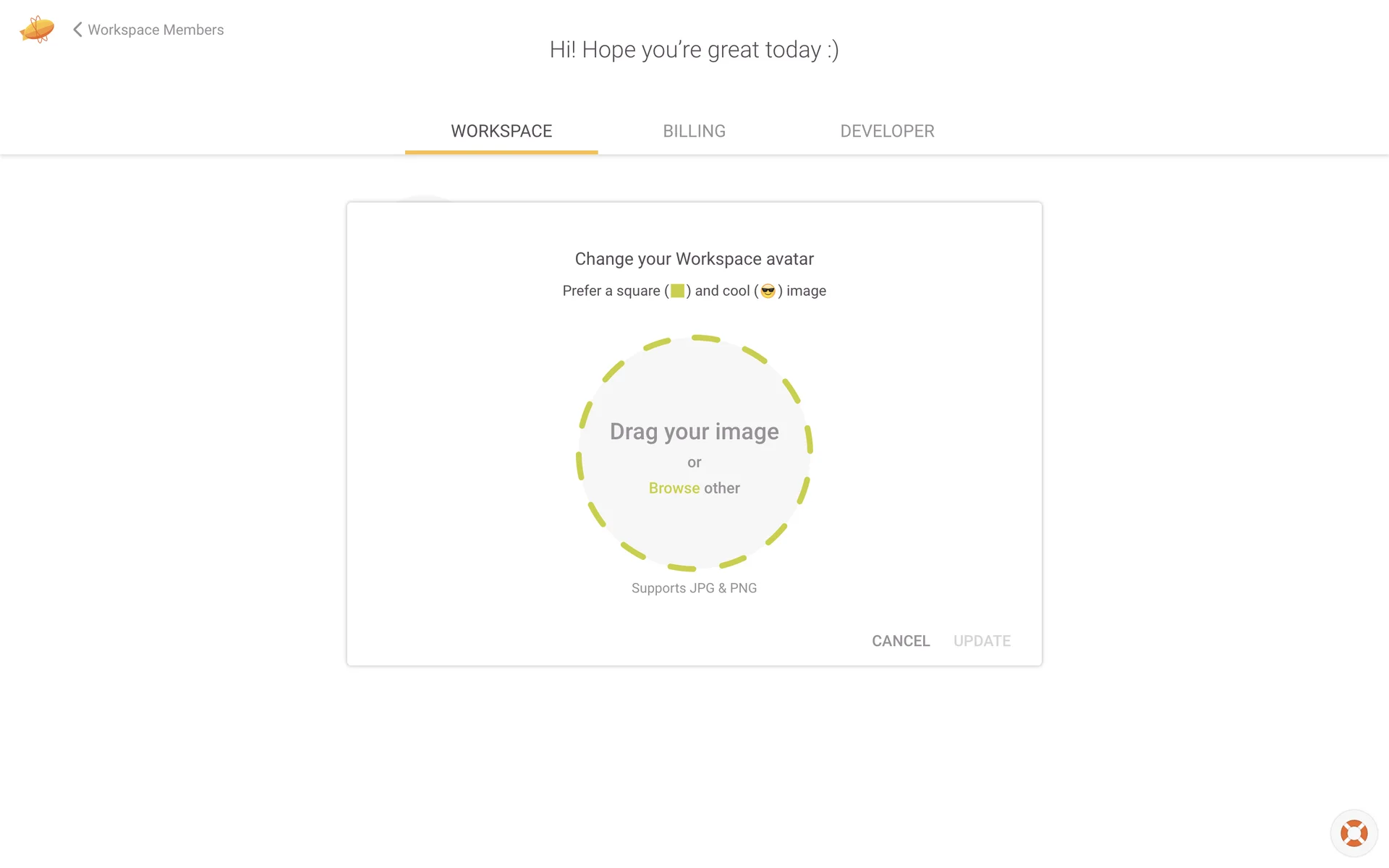This screenshot has width=1389, height=868.
Task: Click the "or" text in upload circle
Action: [694, 462]
